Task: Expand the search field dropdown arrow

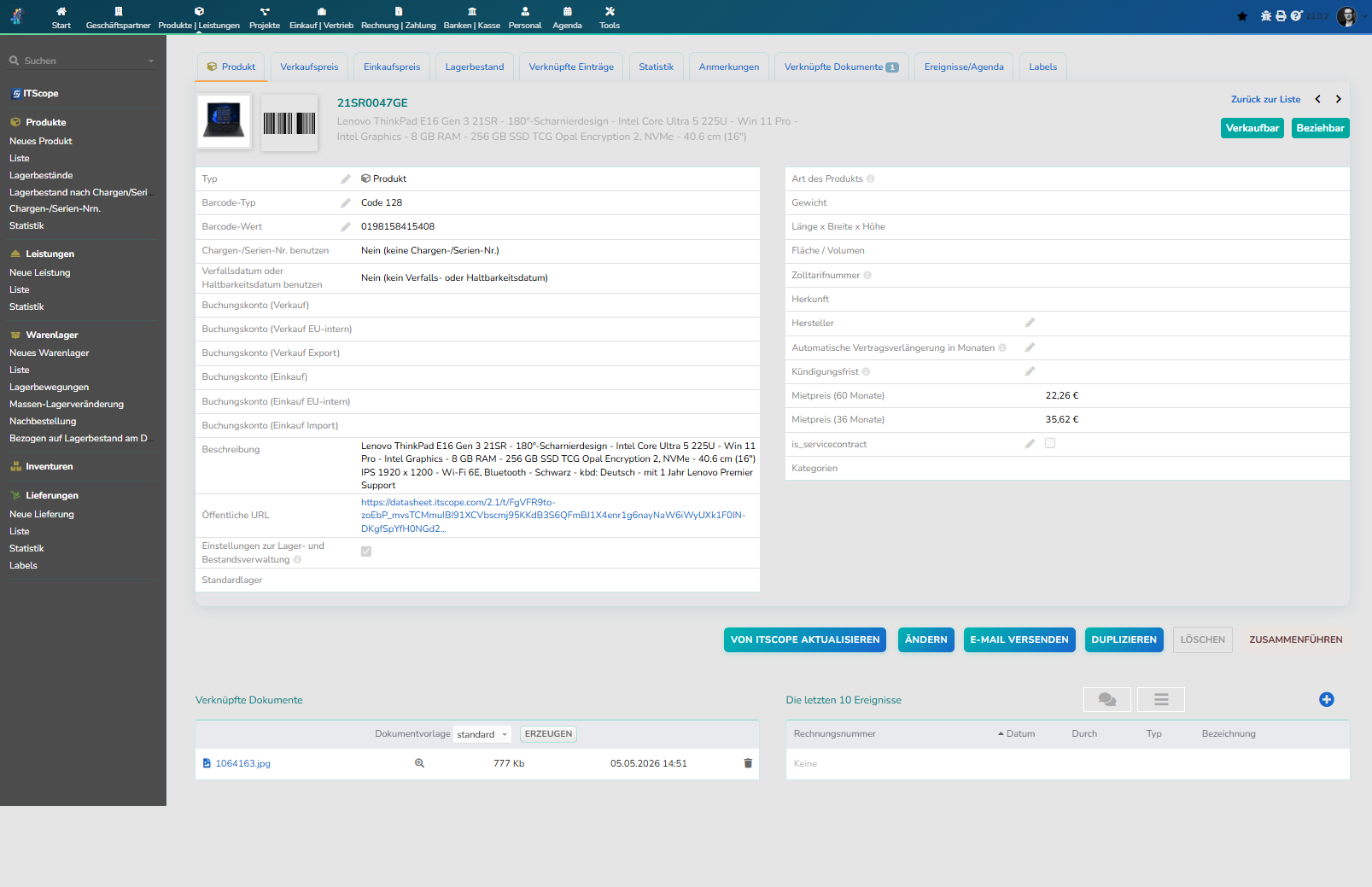Action: coord(151,61)
